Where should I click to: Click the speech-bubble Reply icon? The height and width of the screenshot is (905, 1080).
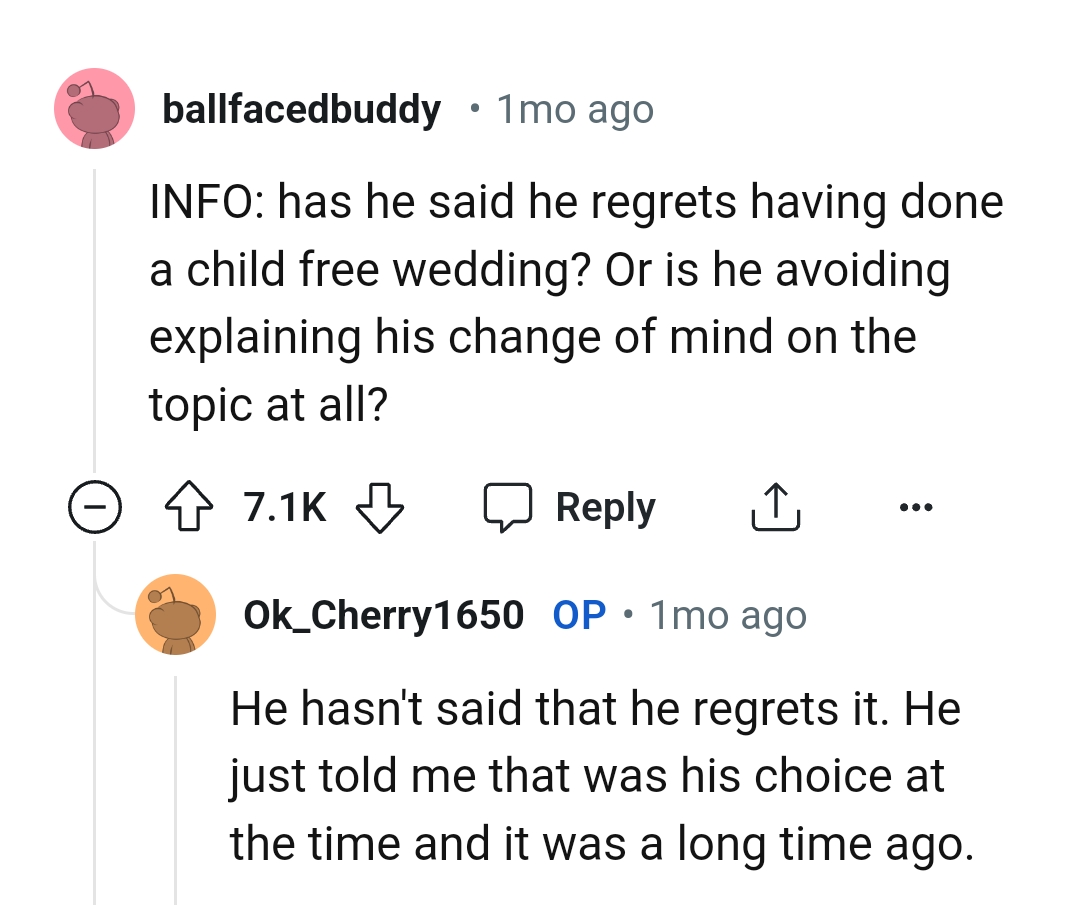click(510, 506)
